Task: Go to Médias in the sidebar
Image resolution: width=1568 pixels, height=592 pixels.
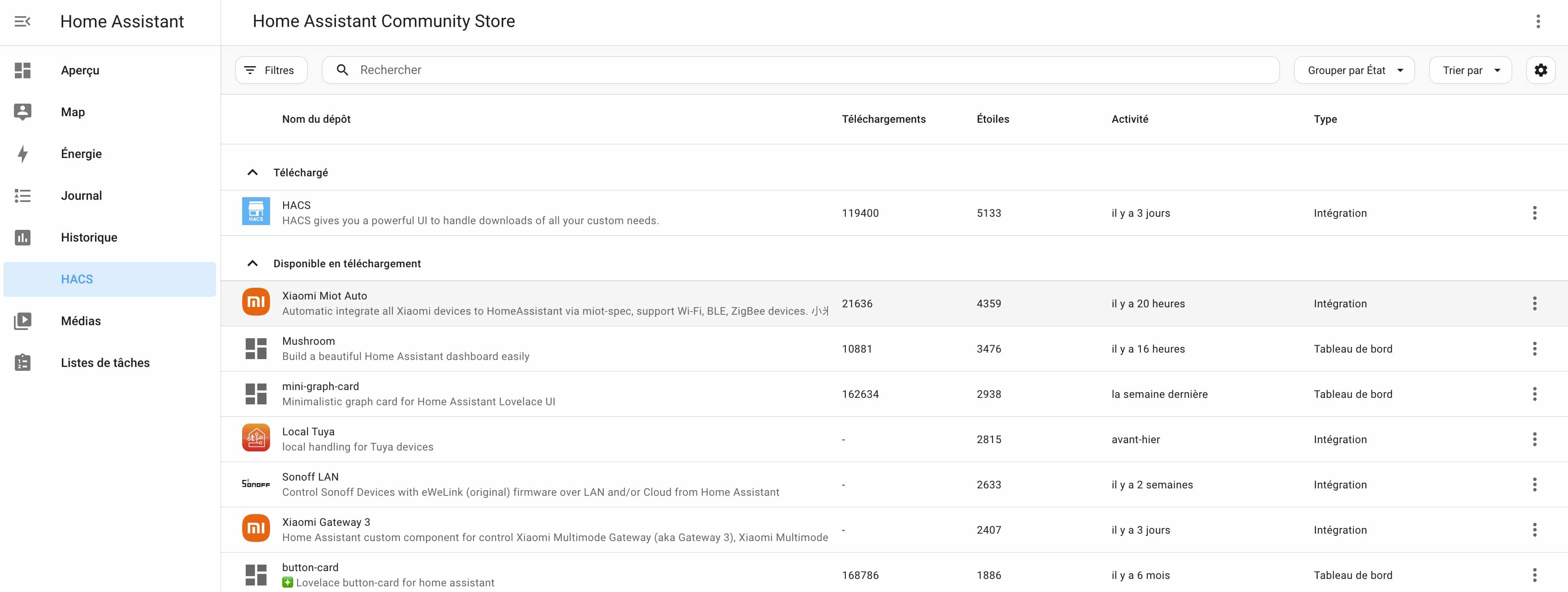Action: 110,321
